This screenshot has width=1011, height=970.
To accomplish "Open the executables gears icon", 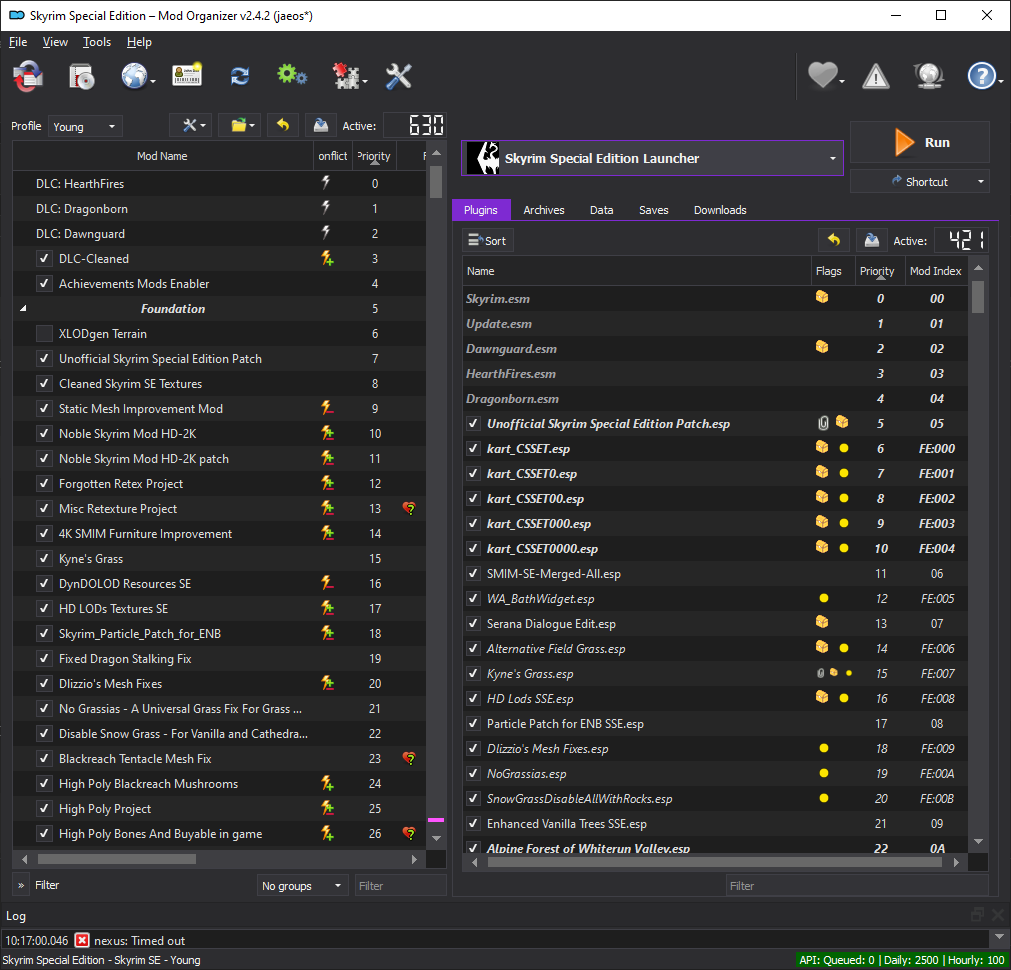I will 291,75.
